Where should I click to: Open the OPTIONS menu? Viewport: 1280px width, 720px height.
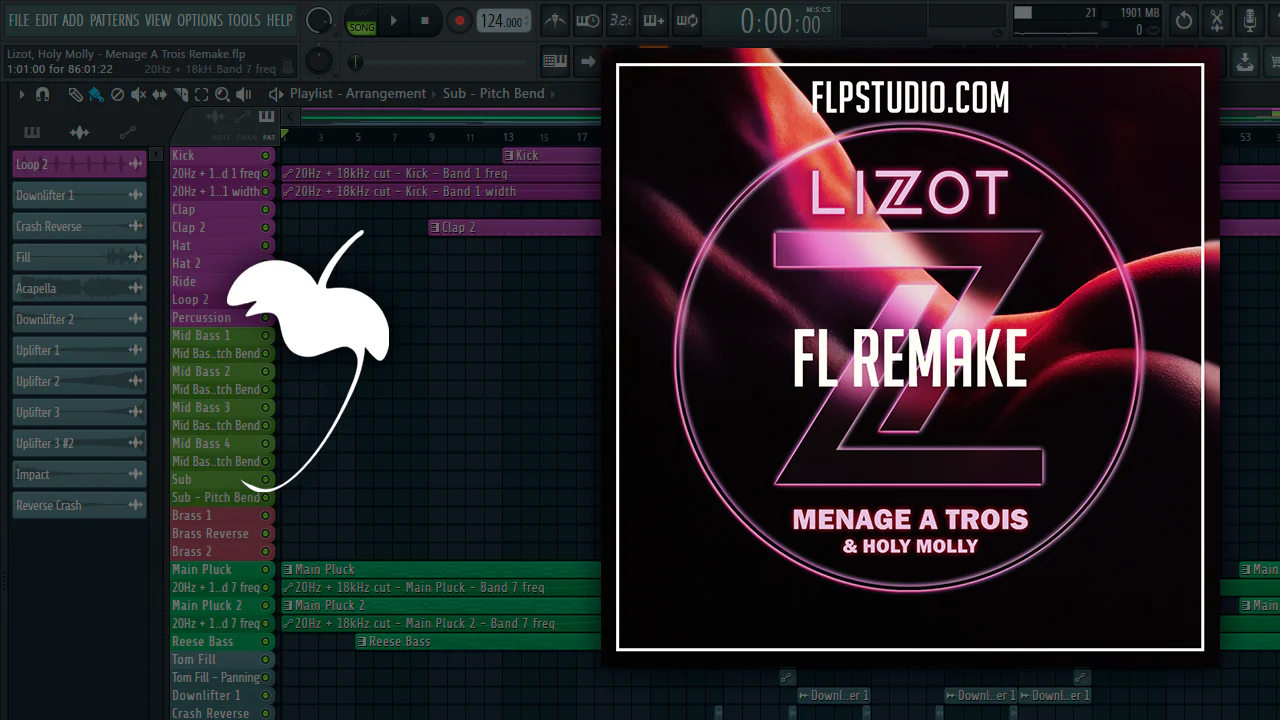point(200,20)
